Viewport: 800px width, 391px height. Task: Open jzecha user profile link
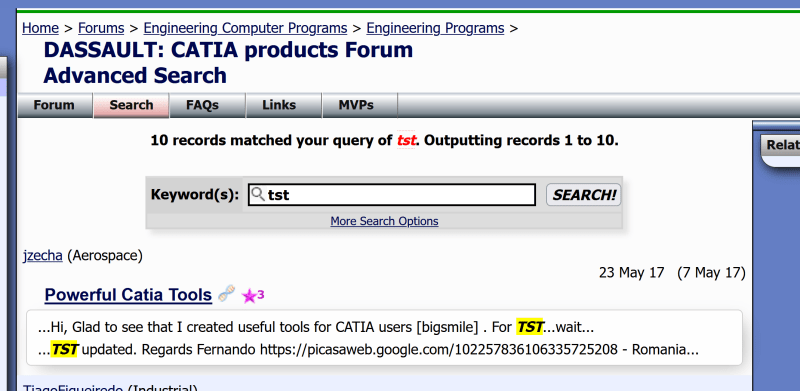43,255
